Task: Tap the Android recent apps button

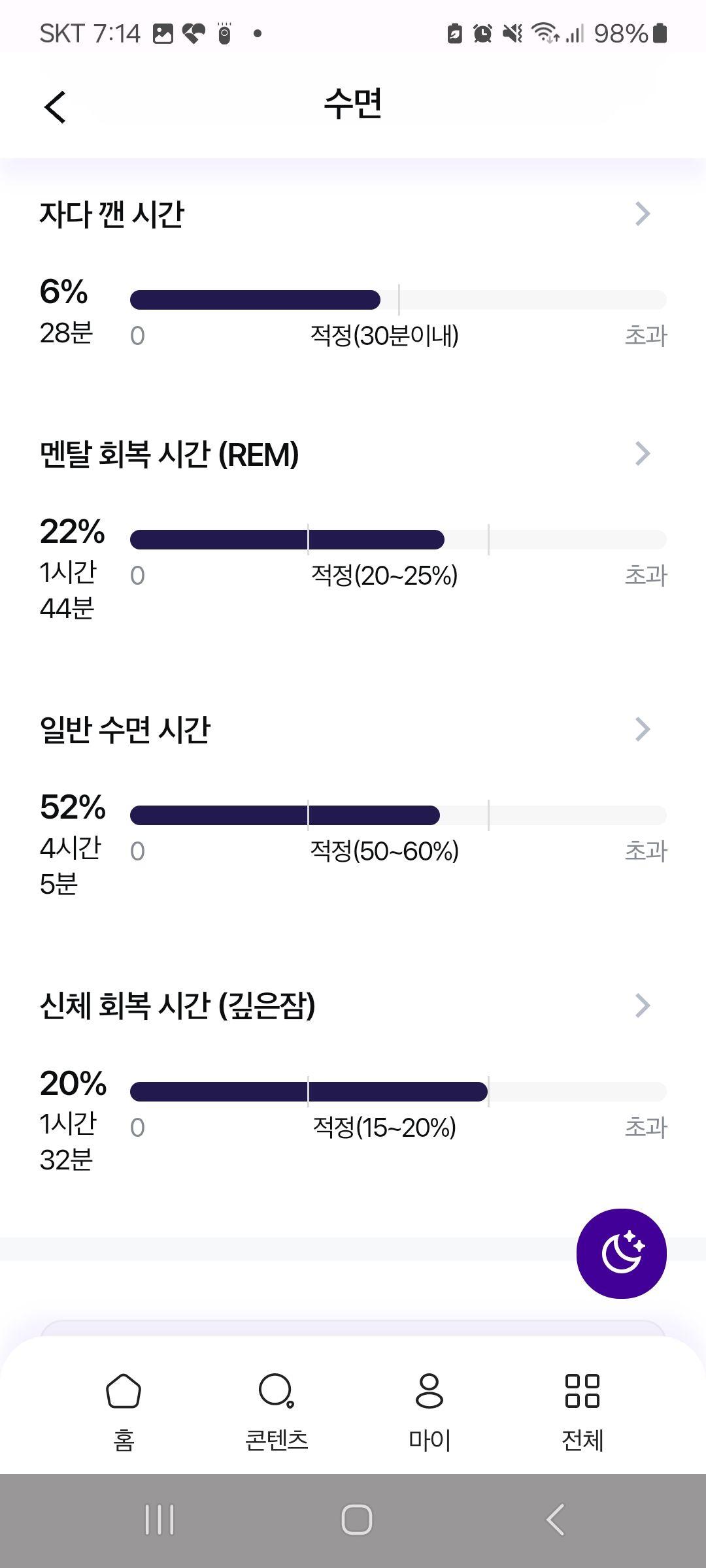Action: coord(160,1520)
